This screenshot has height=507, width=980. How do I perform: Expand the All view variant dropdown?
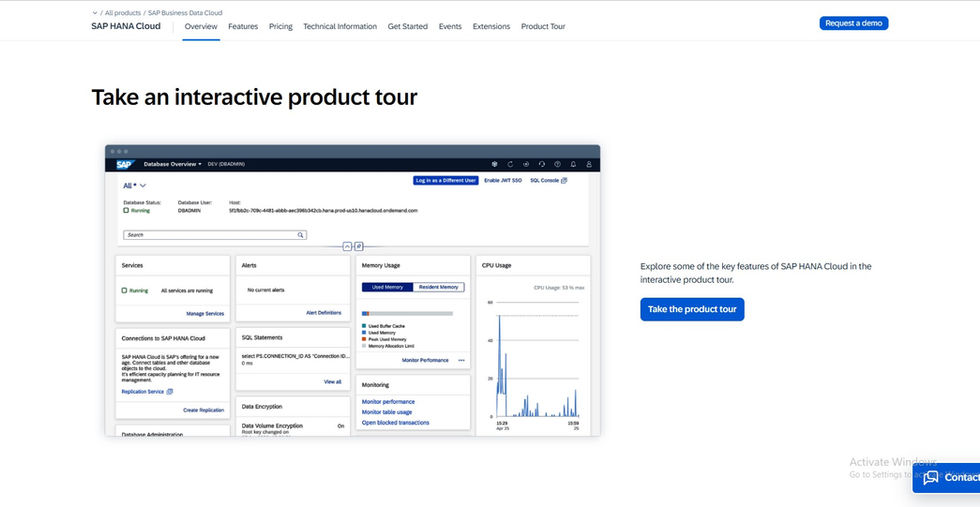point(134,186)
